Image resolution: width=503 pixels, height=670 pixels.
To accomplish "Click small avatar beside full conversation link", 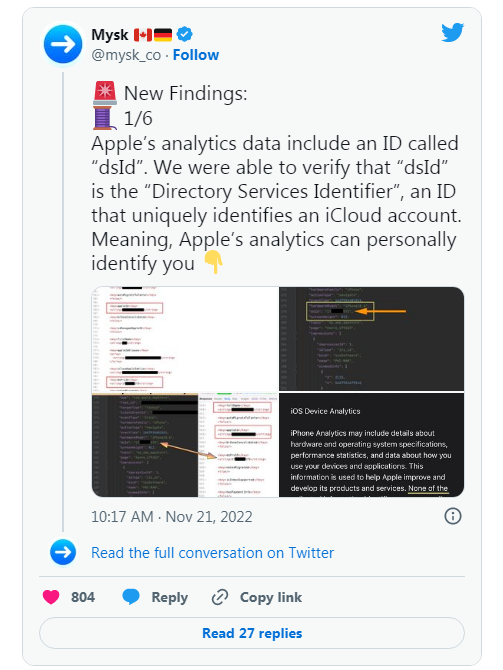I will [x=63, y=552].
